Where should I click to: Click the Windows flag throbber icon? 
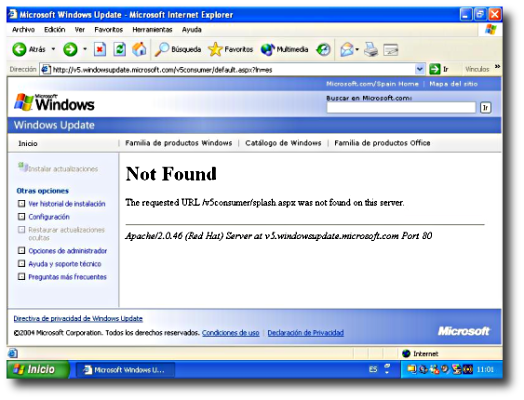pos(491,29)
